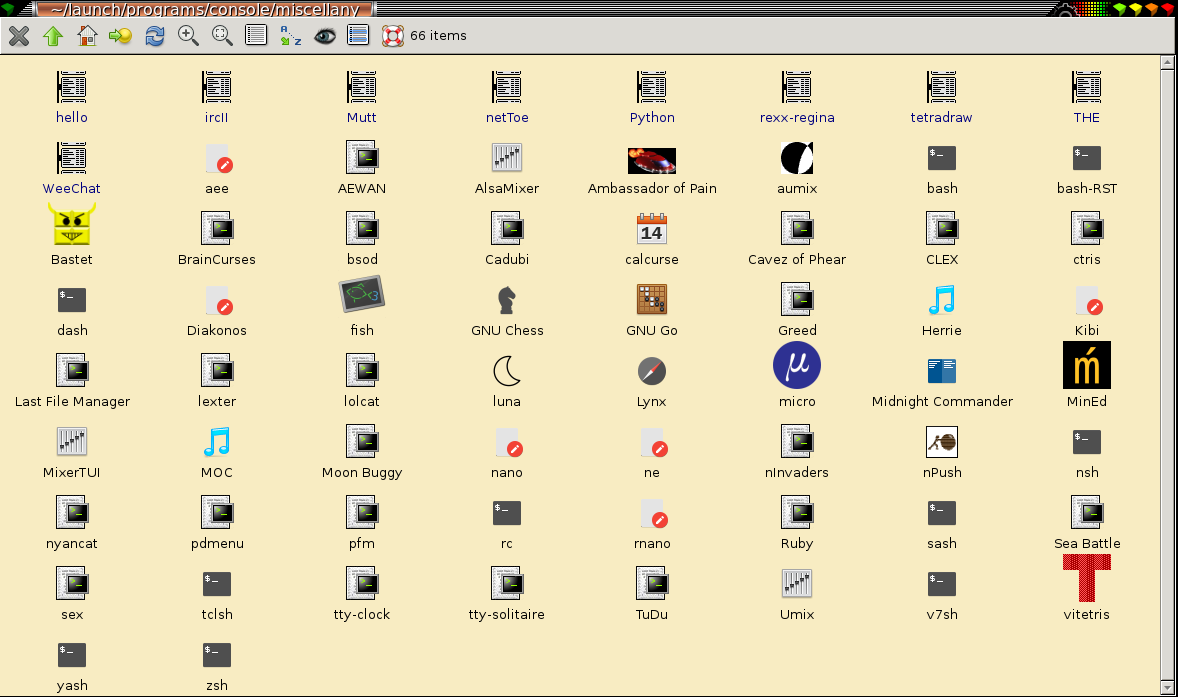This screenshot has height=697, width=1178.
Task: Select the rexx-regina item
Action: 797,98
